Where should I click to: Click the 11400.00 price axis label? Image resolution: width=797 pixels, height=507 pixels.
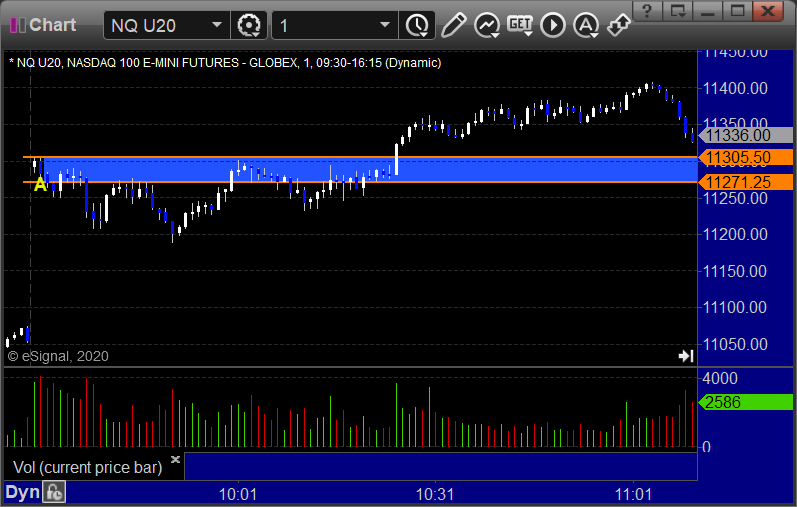(x=735, y=88)
